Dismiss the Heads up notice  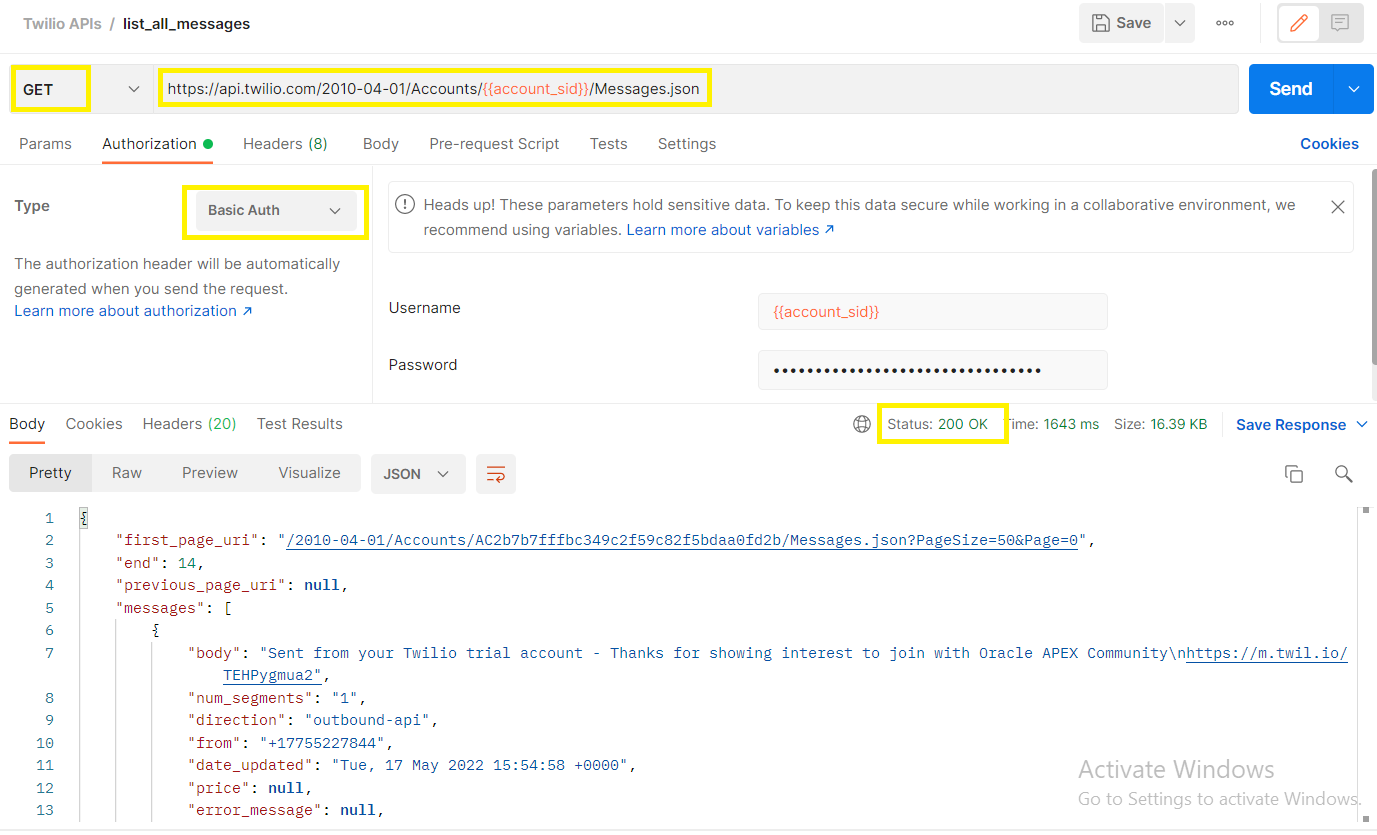click(x=1337, y=207)
